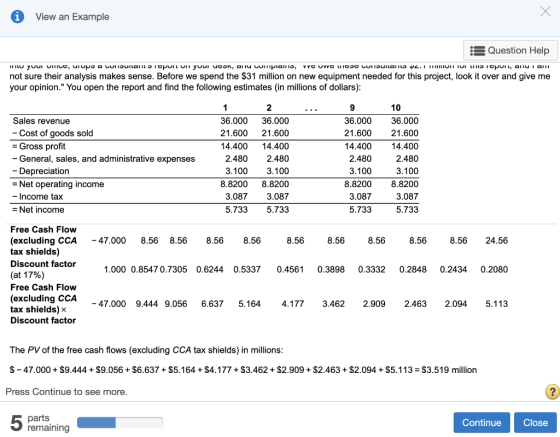Select the Depreciation row label
Viewport: 560px width, 437px height.
pyautogui.click(x=40, y=171)
